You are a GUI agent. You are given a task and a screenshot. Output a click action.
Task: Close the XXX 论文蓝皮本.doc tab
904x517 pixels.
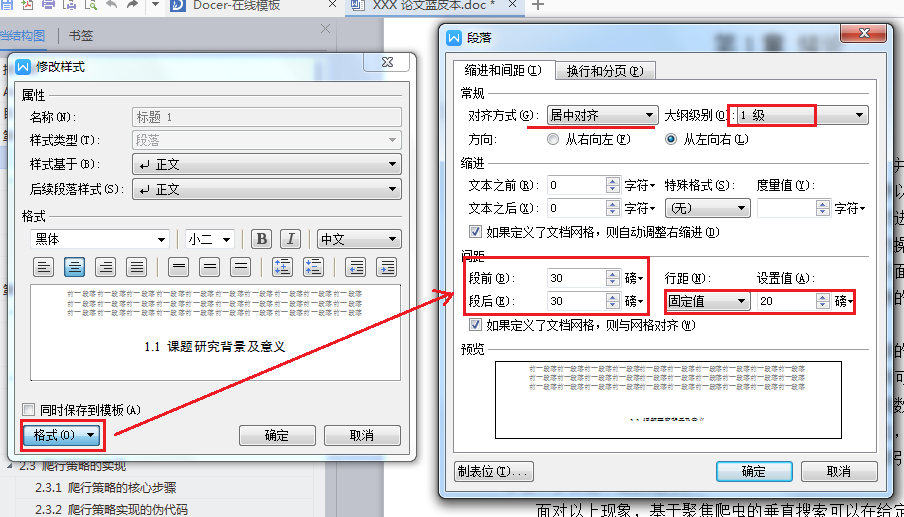[513, 5]
